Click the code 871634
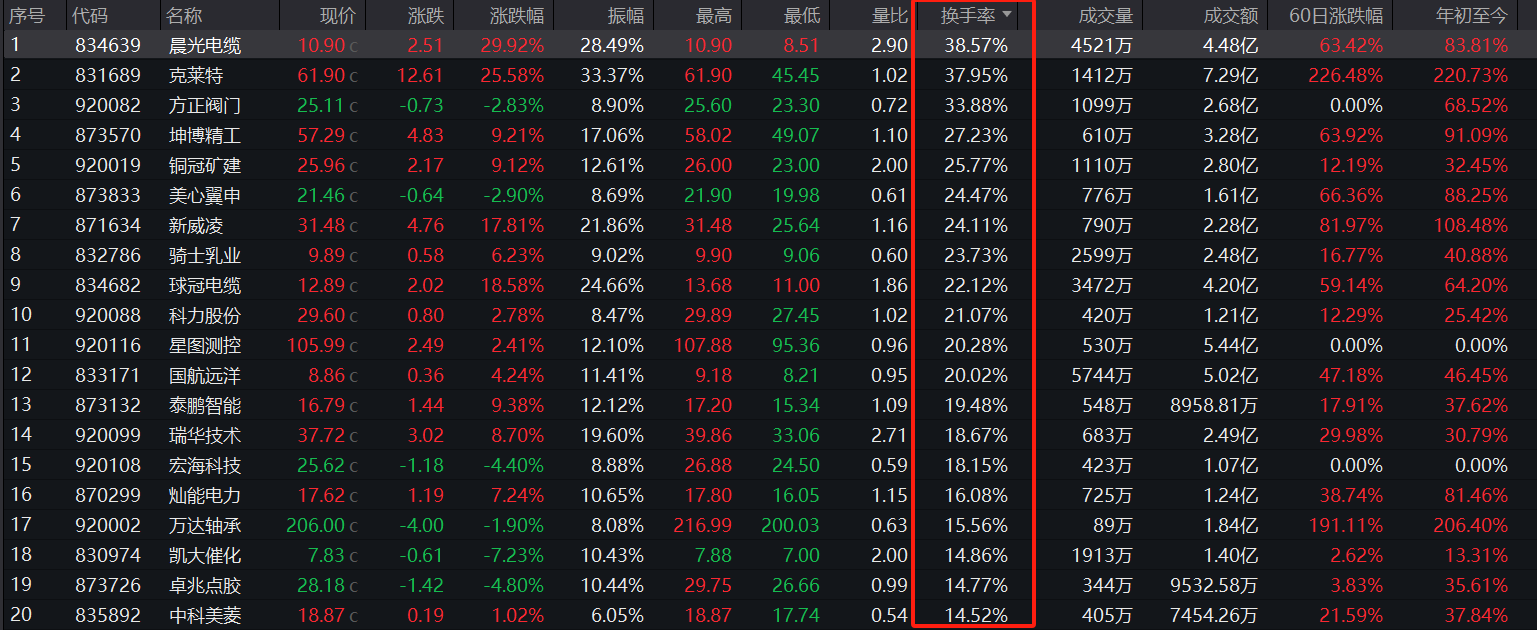The image size is (1537, 630). coord(108,225)
